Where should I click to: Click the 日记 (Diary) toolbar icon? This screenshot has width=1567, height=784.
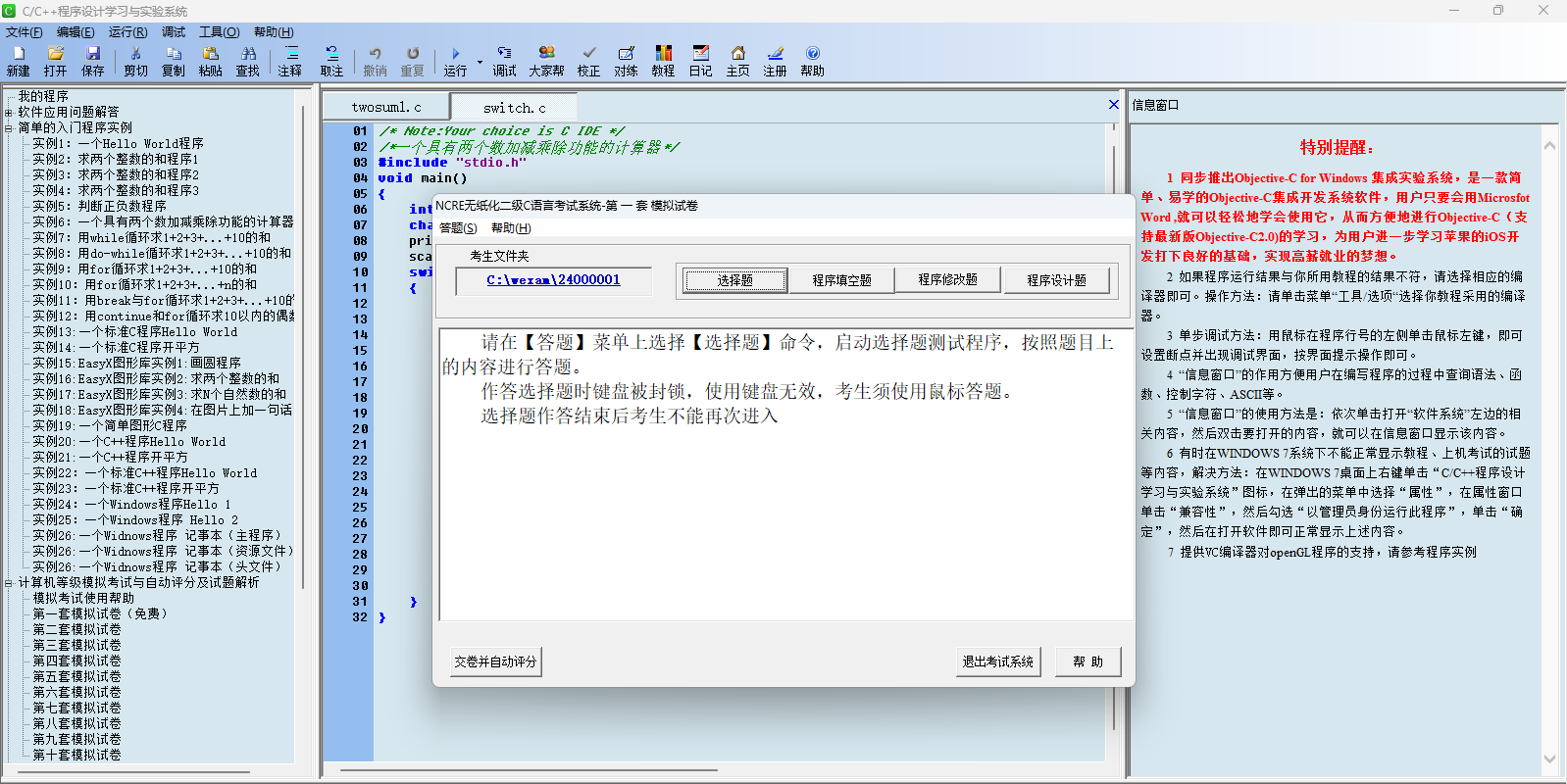pos(701,61)
